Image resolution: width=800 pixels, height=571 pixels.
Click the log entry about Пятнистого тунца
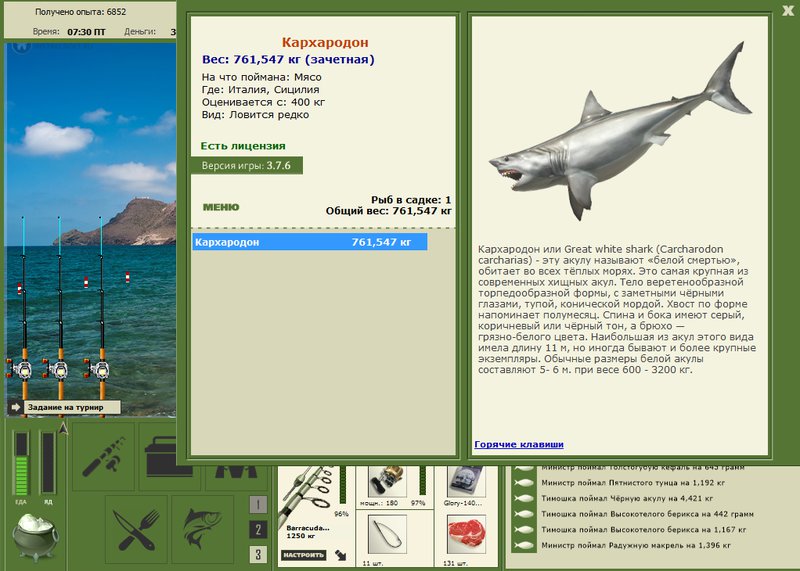633,483
